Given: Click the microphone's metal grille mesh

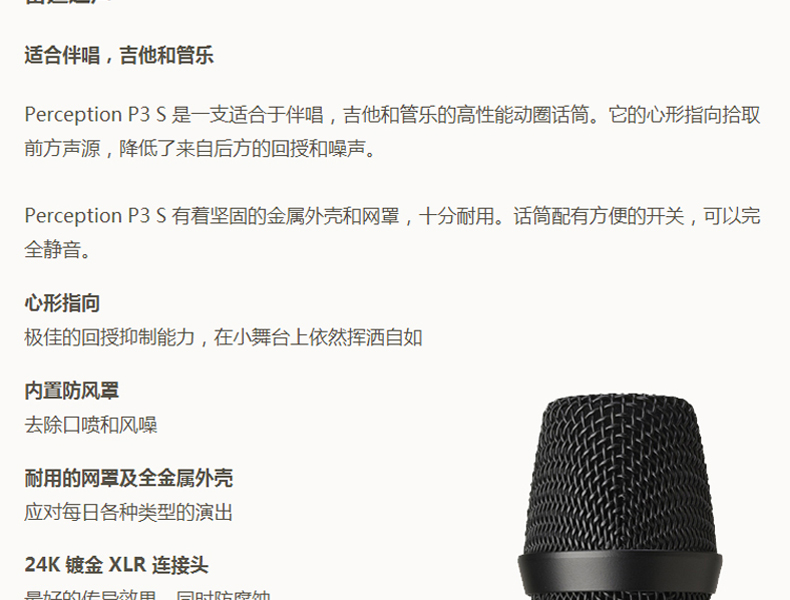Looking at the screenshot, I should pyautogui.click(x=620, y=474).
